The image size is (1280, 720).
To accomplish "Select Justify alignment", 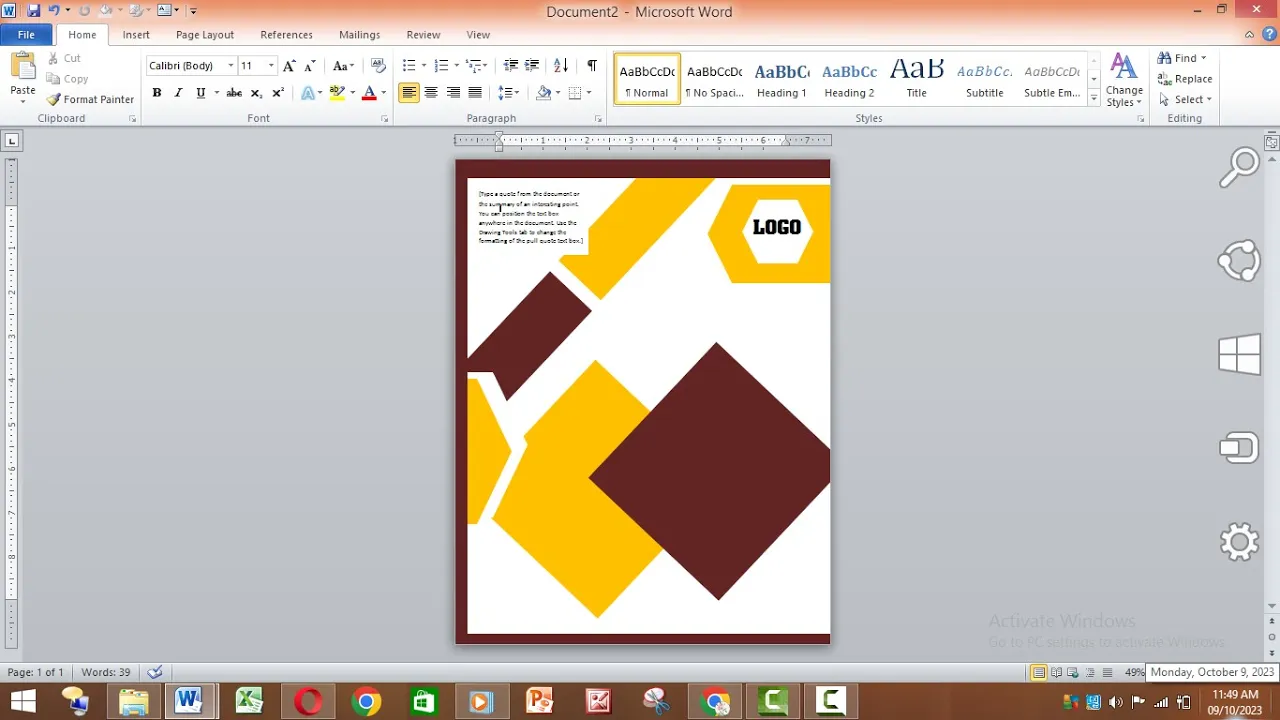I will click(475, 93).
